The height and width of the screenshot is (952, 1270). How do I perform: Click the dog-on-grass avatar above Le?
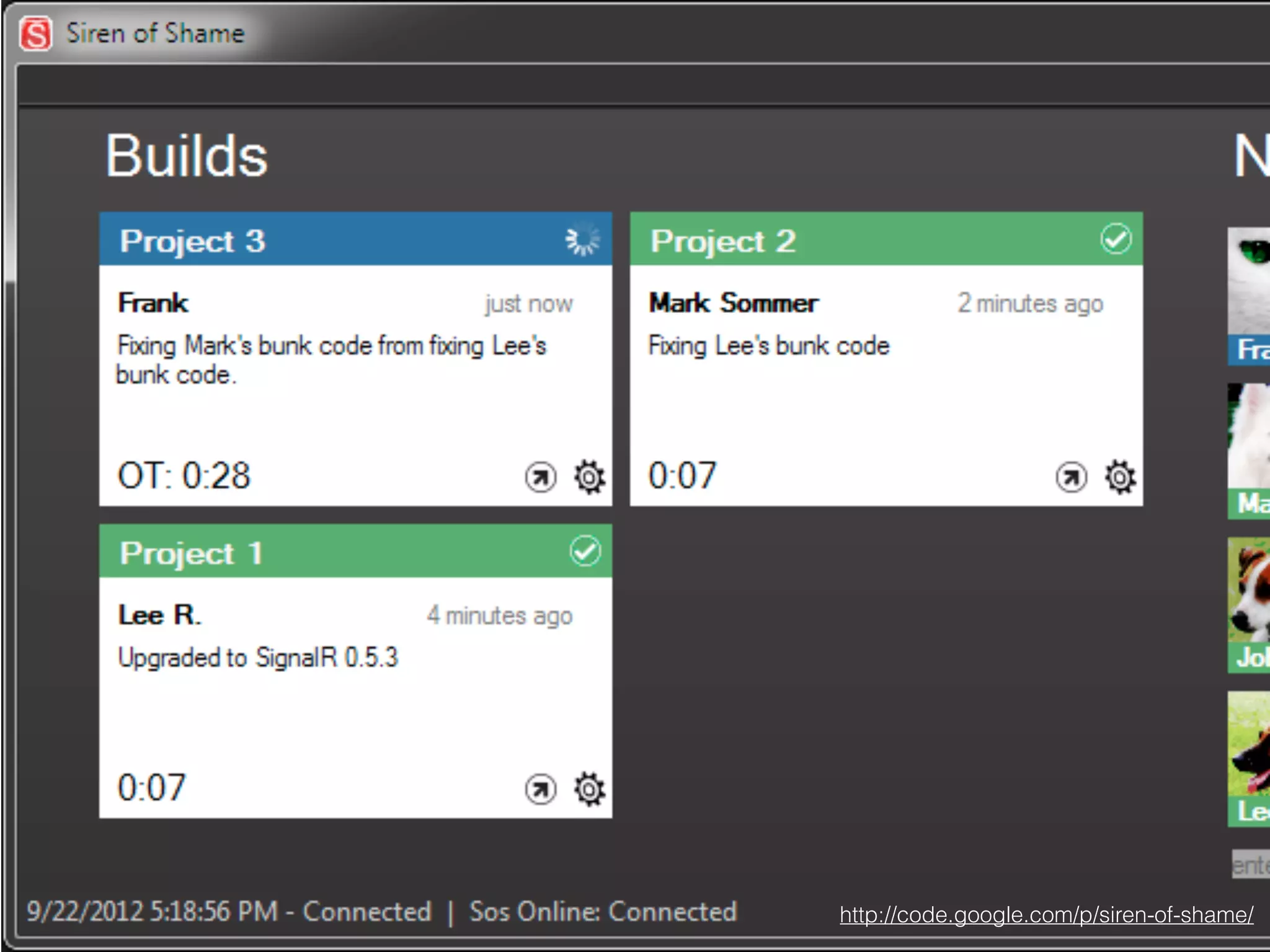pos(1249,744)
